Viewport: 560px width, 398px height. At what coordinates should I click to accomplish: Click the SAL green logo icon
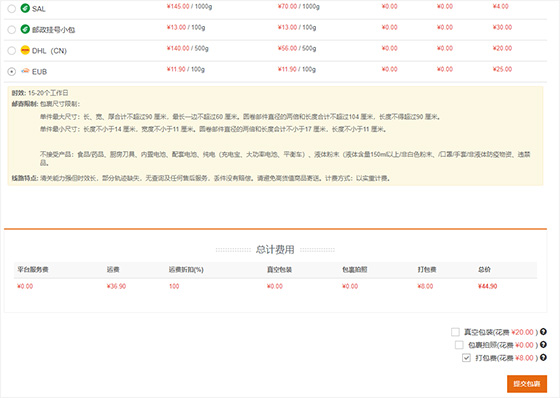[x=25, y=8]
